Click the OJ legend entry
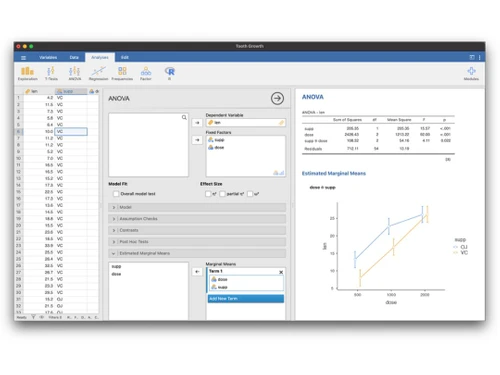 pyautogui.click(x=460, y=247)
